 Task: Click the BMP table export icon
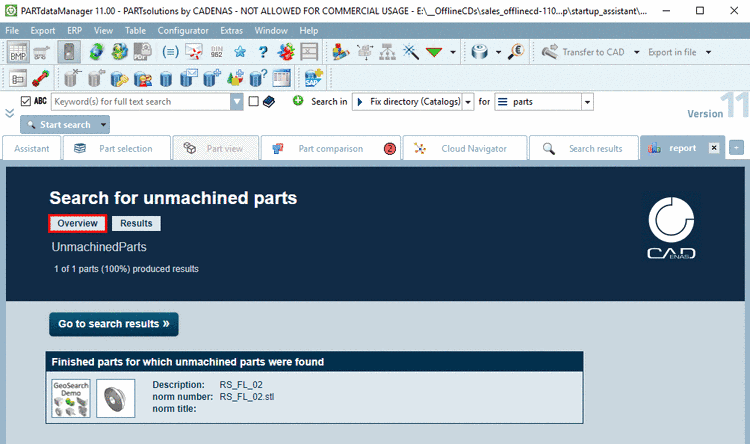[x=18, y=52]
